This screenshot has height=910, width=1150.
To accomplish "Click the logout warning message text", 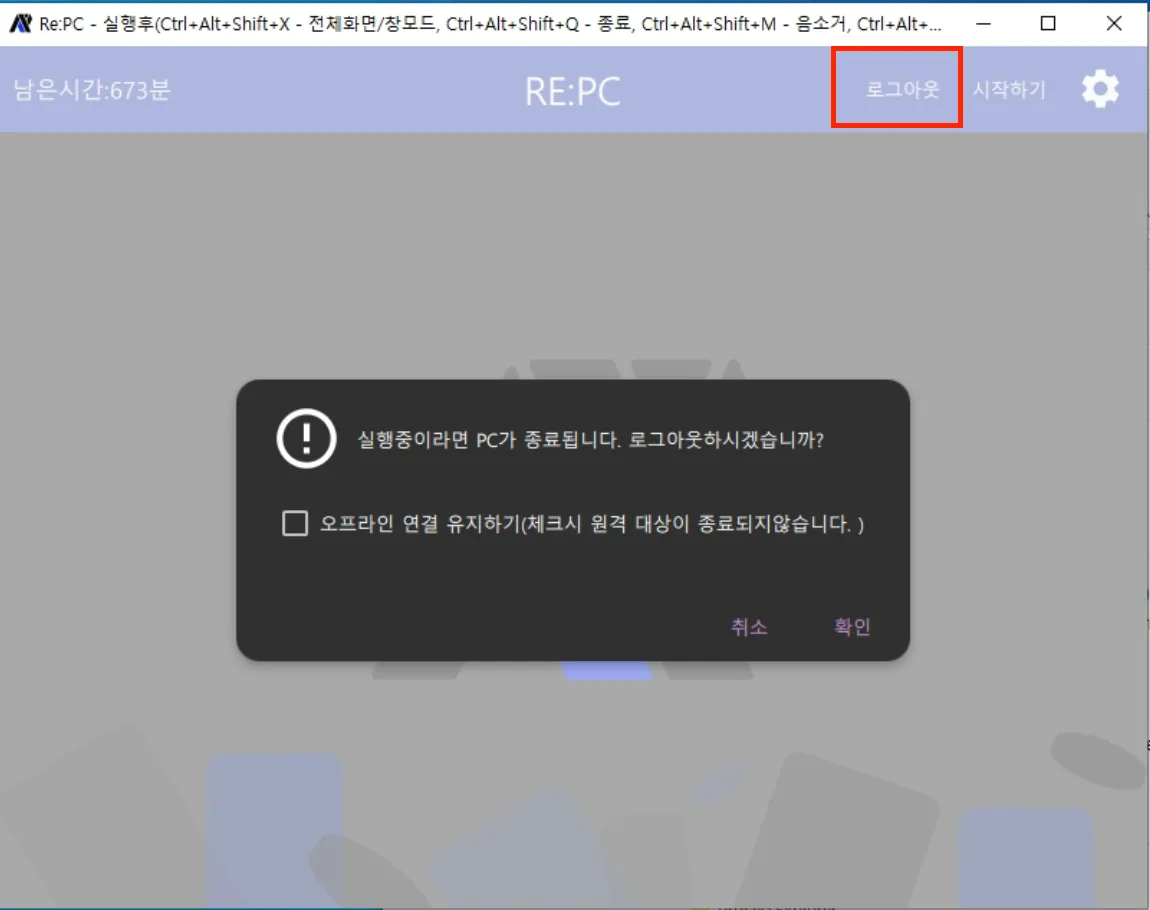I will 590,439.
